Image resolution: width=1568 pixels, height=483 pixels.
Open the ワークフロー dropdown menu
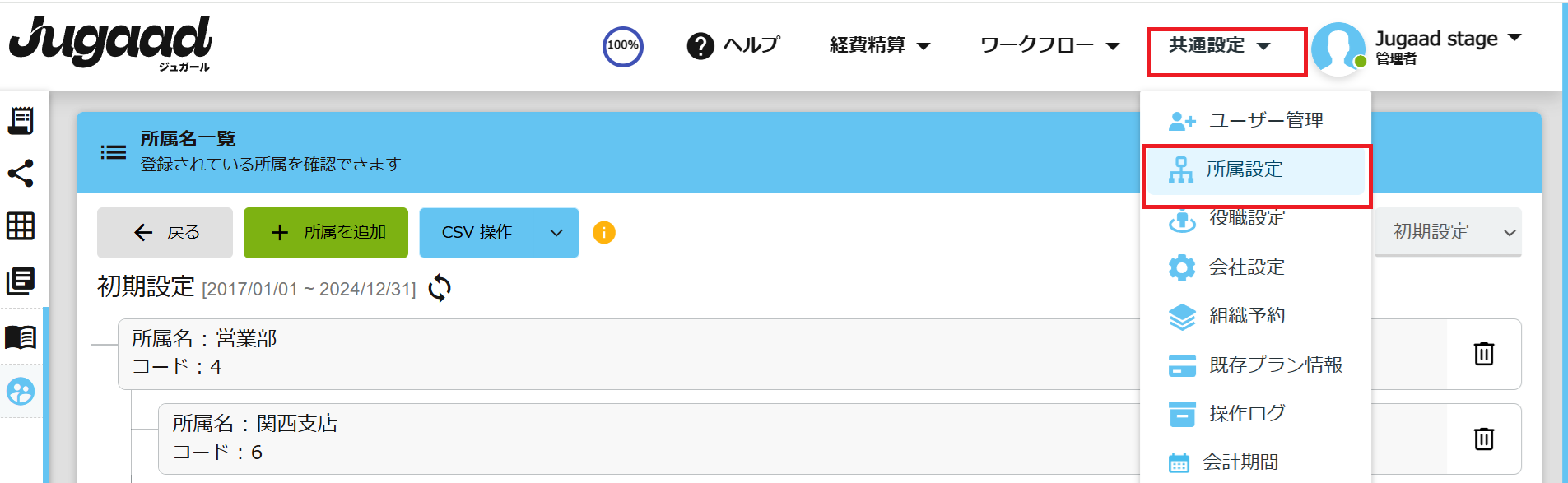click(x=1050, y=45)
